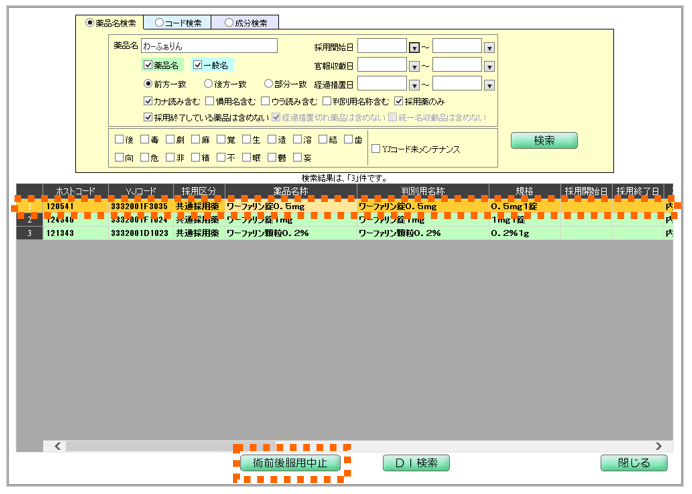Open DI検索 lookup

(416, 463)
